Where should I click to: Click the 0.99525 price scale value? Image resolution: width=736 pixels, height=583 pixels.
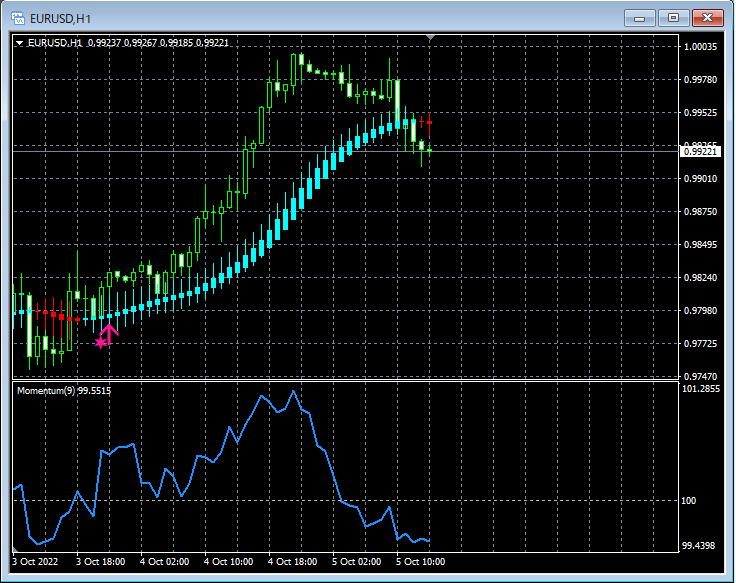(x=700, y=113)
